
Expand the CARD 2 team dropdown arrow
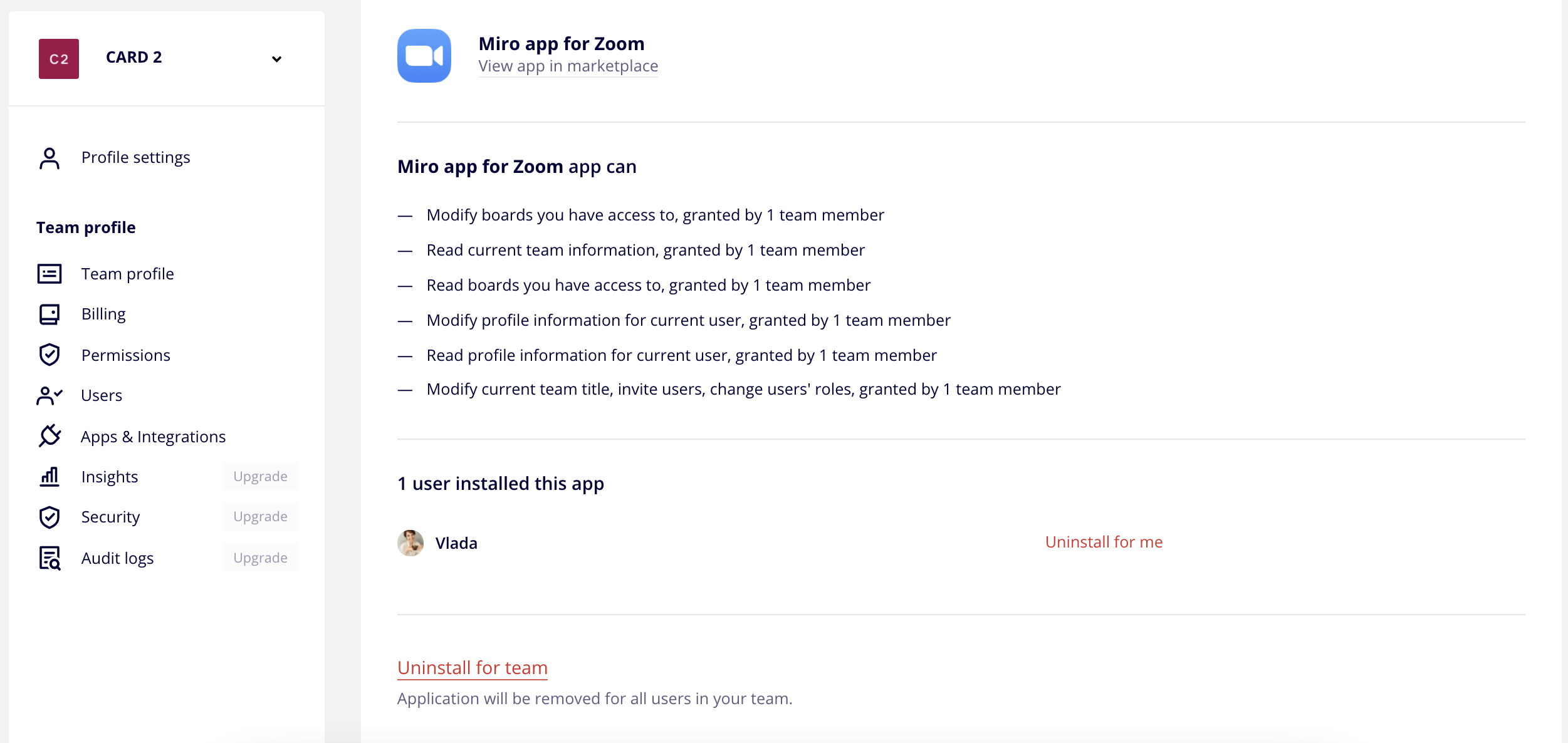[276, 59]
